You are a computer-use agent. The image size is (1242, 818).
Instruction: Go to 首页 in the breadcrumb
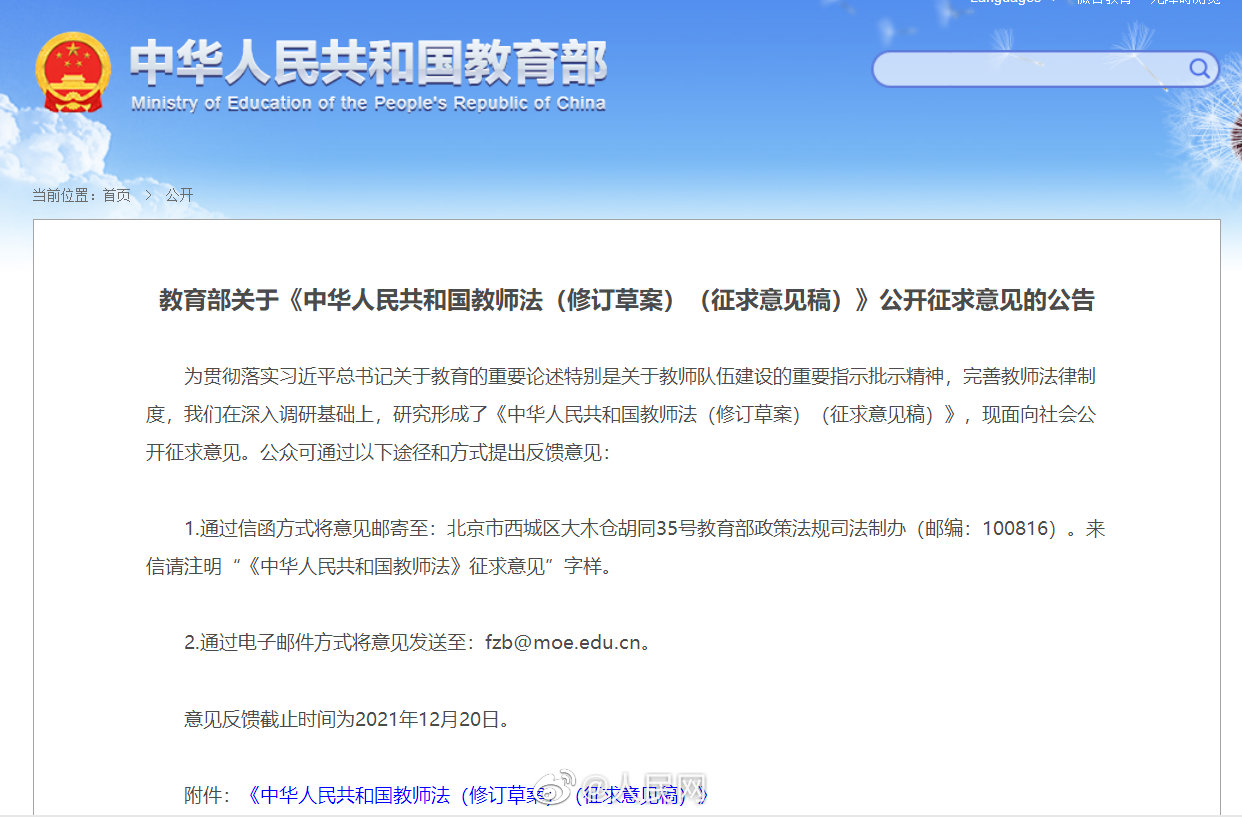tap(117, 195)
